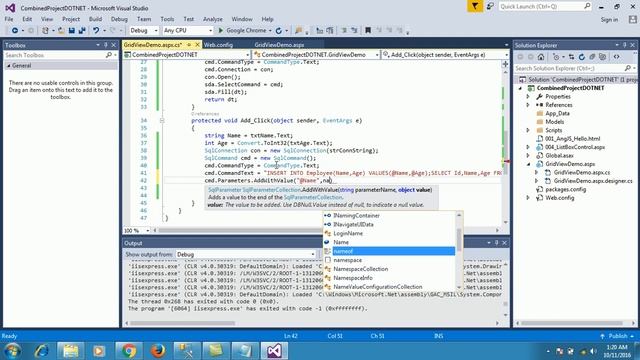Expand the Properties node in Solution Explorer

(528, 97)
